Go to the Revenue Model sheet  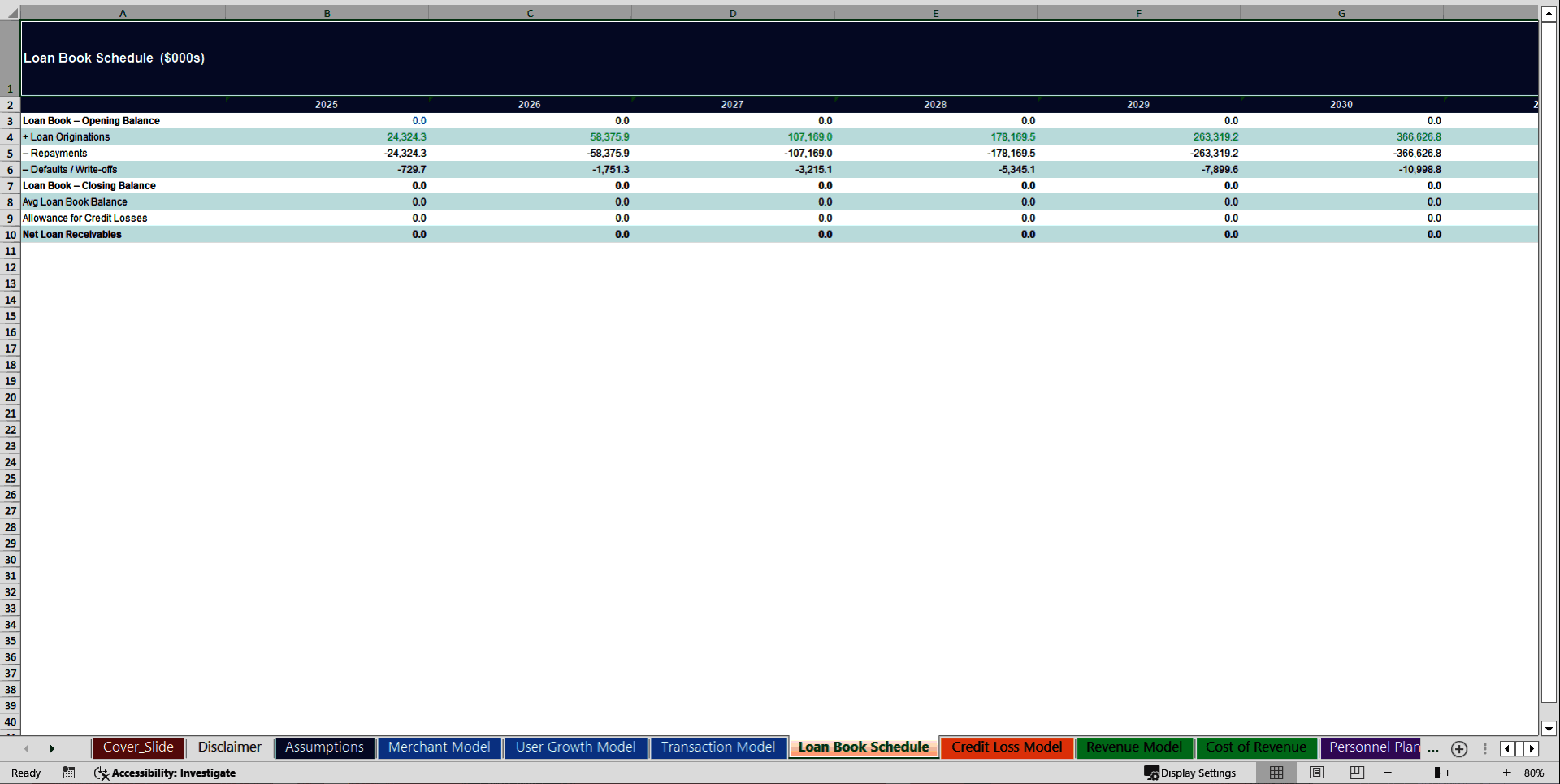(x=1134, y=747)
